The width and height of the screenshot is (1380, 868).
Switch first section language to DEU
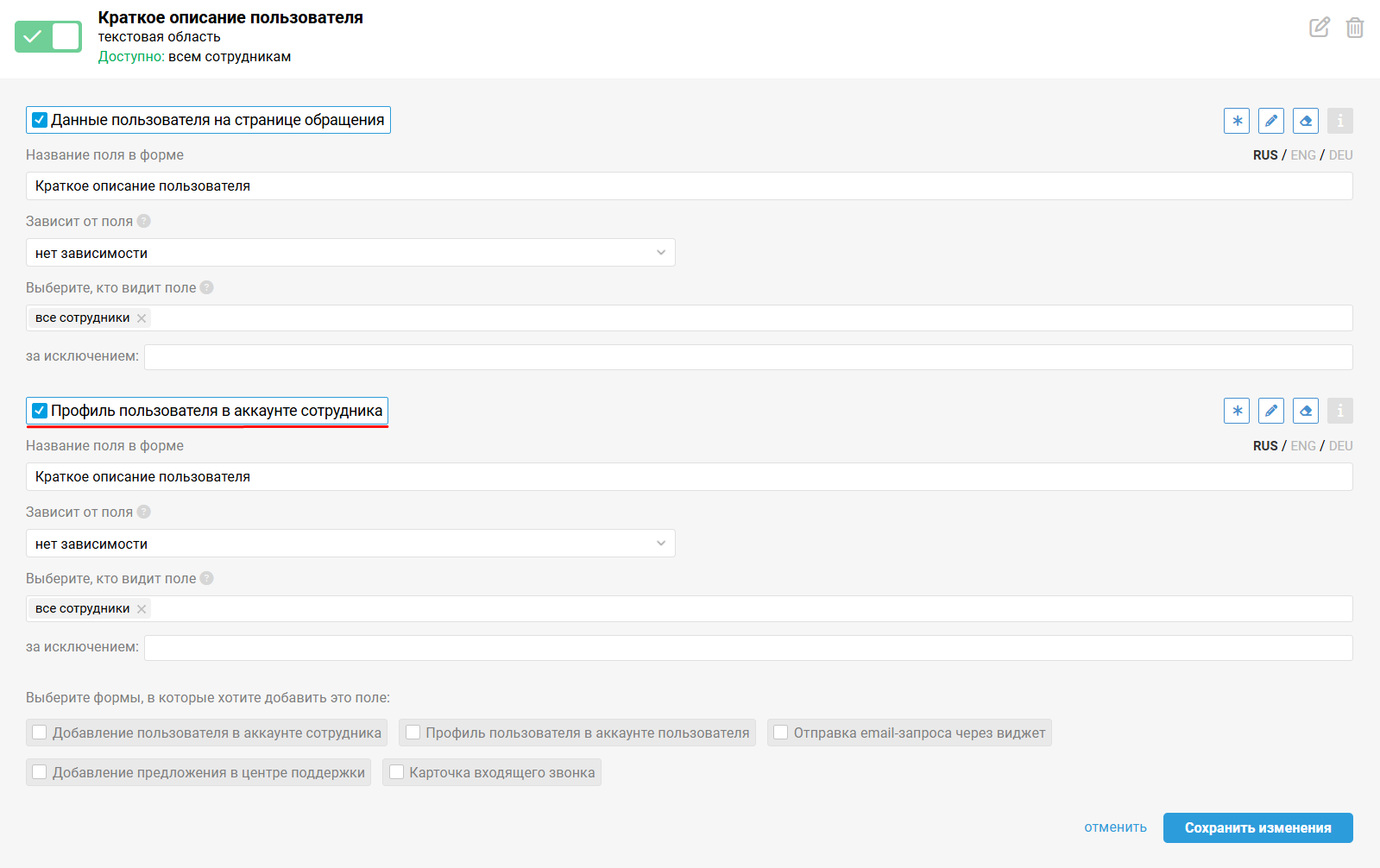tap(1341, 155)
